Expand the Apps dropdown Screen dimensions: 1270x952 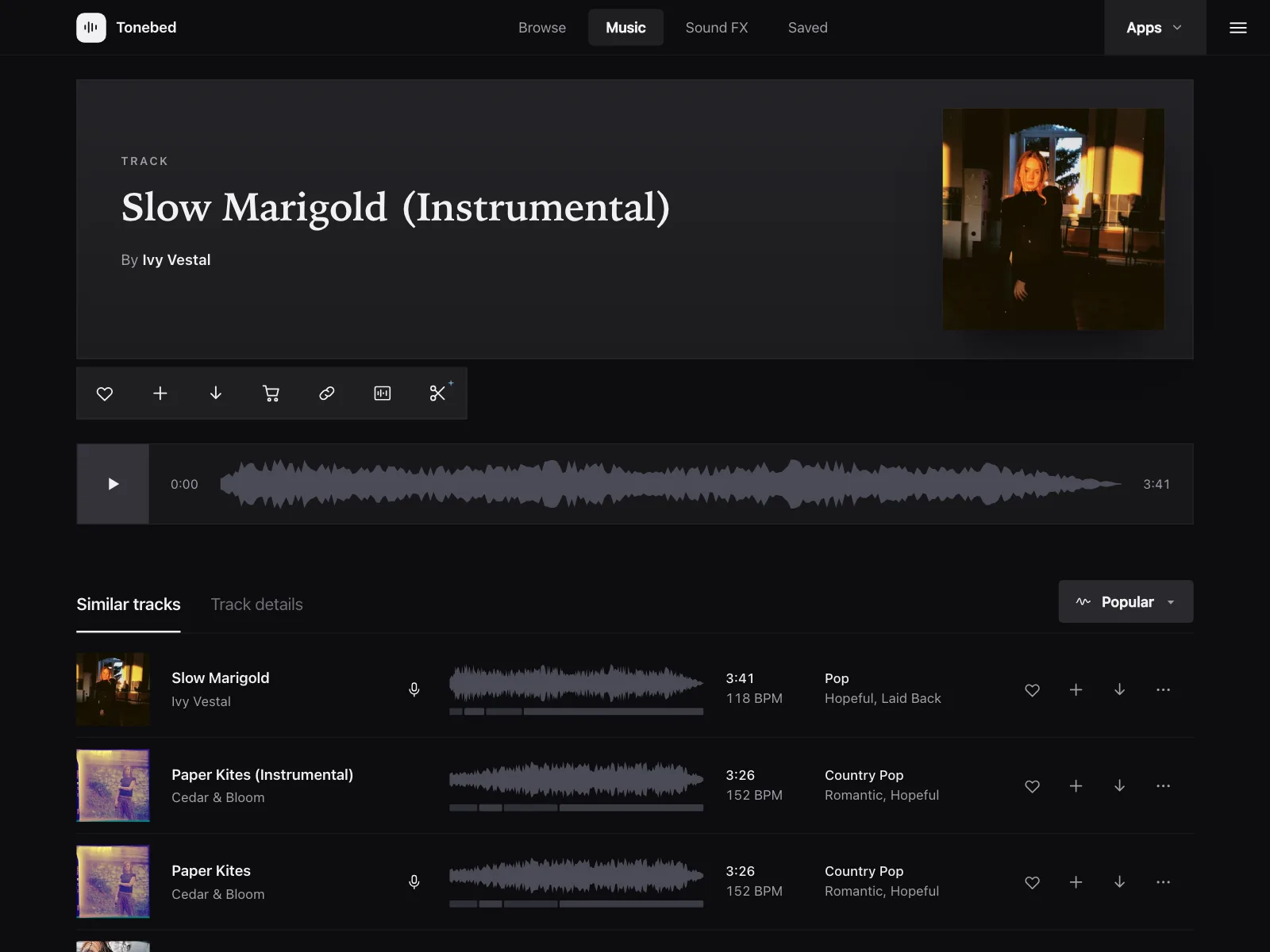(1155, 28)
